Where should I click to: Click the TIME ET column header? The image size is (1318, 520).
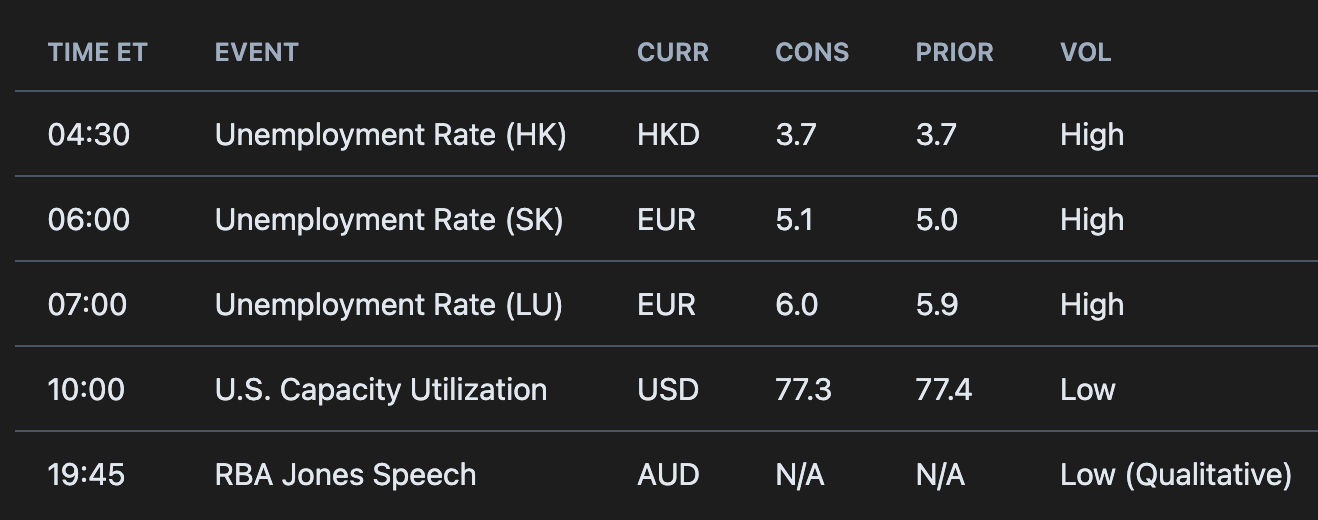tap(97, 53)
